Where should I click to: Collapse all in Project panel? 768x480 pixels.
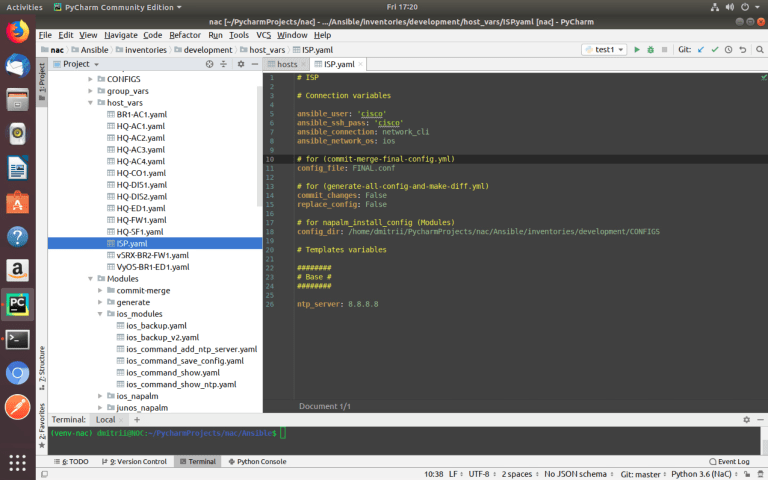pos(223,64)
